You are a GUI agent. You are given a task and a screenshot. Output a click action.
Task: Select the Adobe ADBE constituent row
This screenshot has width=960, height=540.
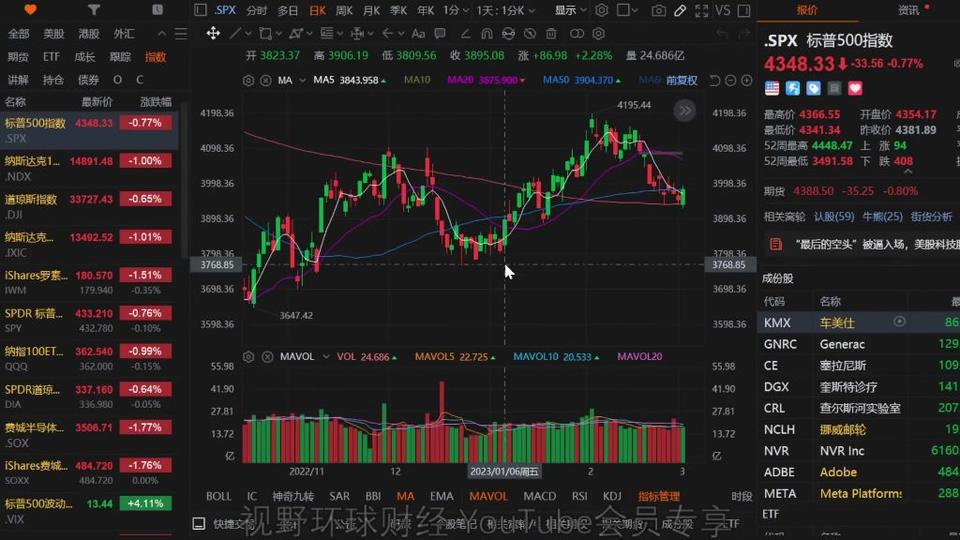[x=858, y=472]
